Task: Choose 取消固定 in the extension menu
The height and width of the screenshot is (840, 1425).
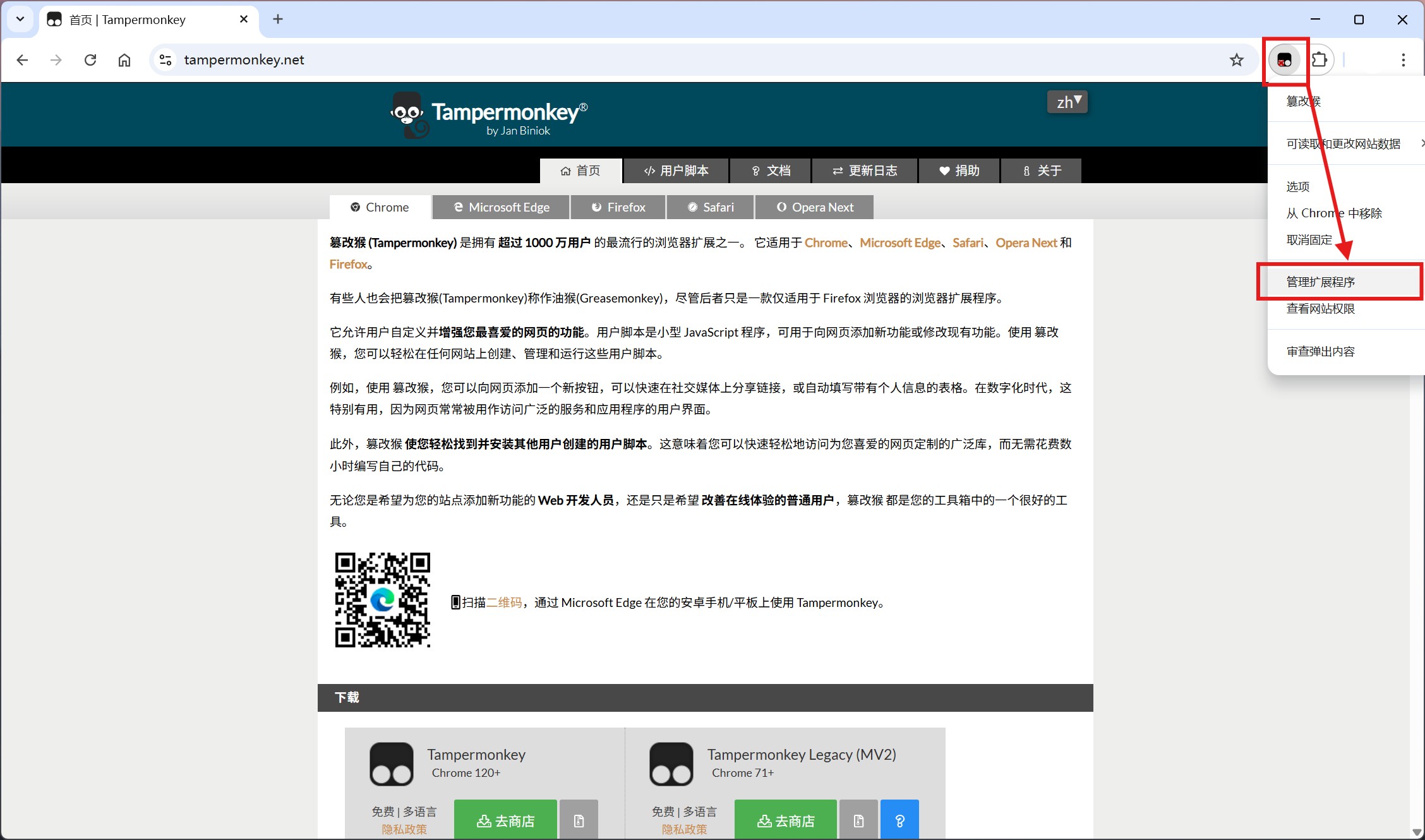Action: click(x=1346, y=240)
